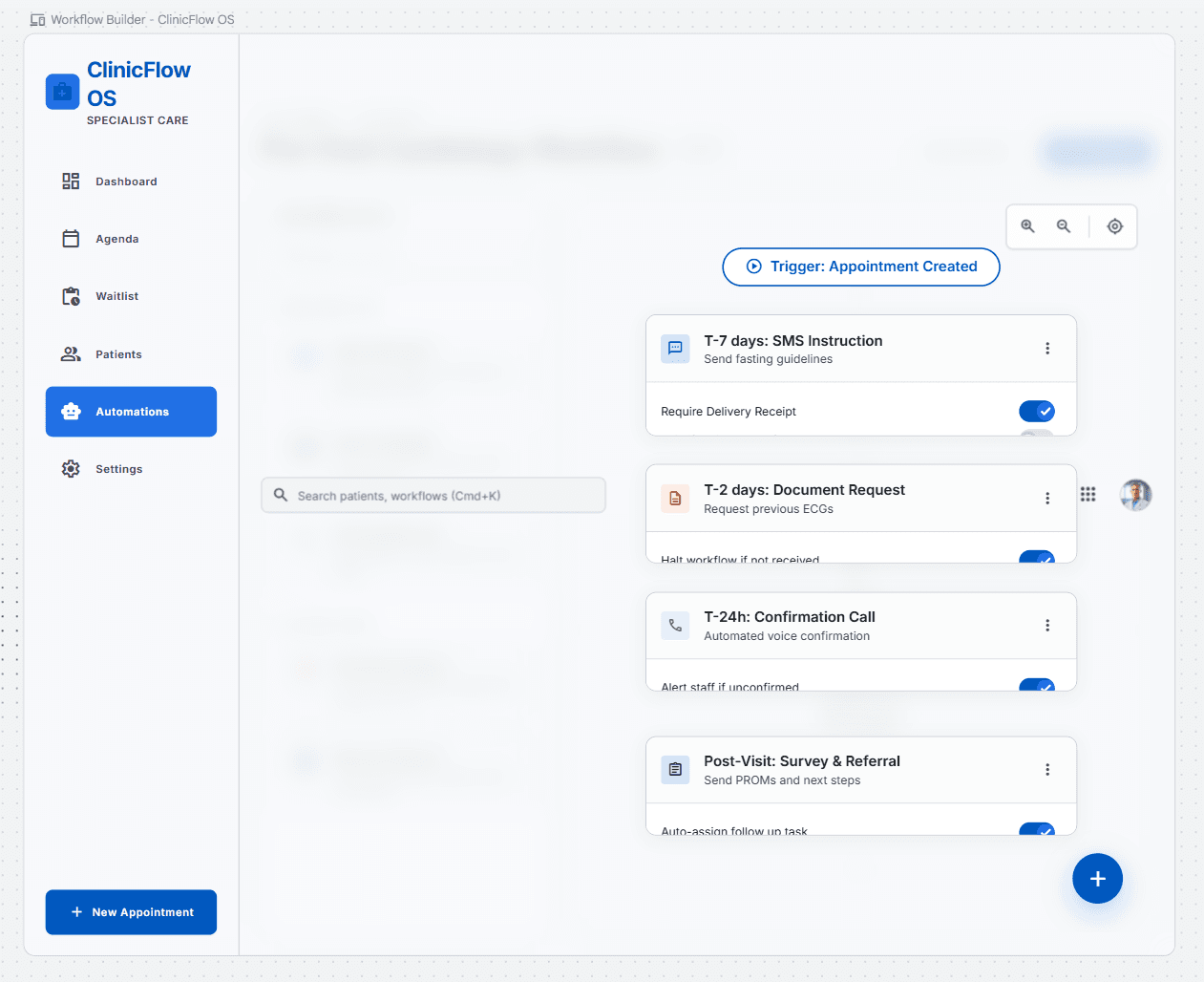Toggle Require Delivery Receipt switch
The width and height of the screenshot is (1204, 982).
(x=1037, y=411)
